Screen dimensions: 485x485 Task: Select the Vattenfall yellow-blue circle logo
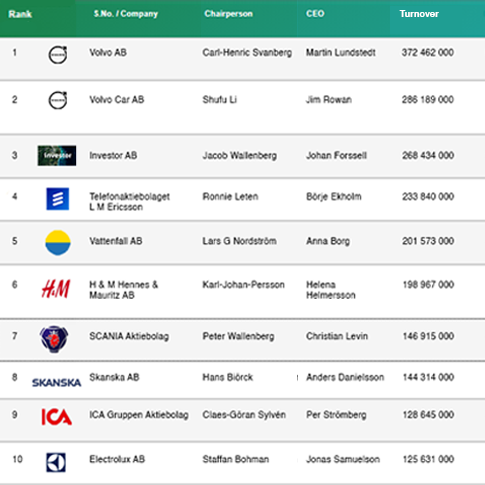pyautogui.click(x=58, y=243)
